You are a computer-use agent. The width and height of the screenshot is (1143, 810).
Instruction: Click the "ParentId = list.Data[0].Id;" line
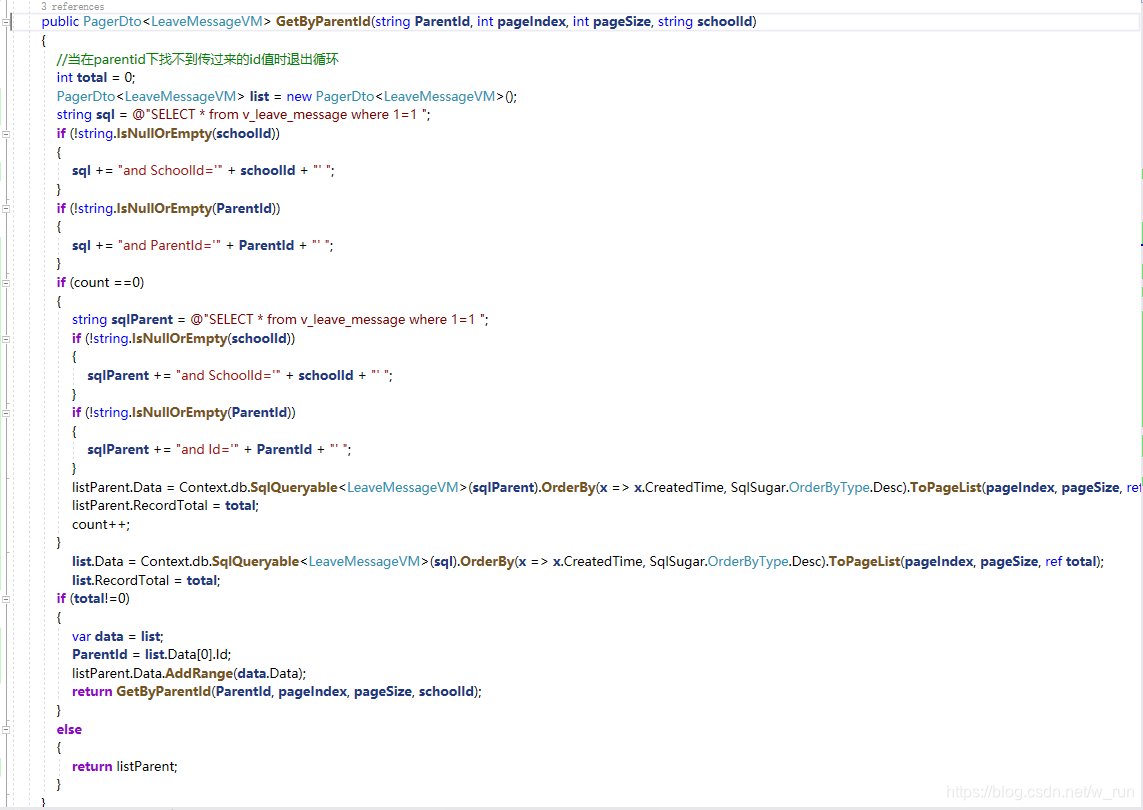(152, 655)
